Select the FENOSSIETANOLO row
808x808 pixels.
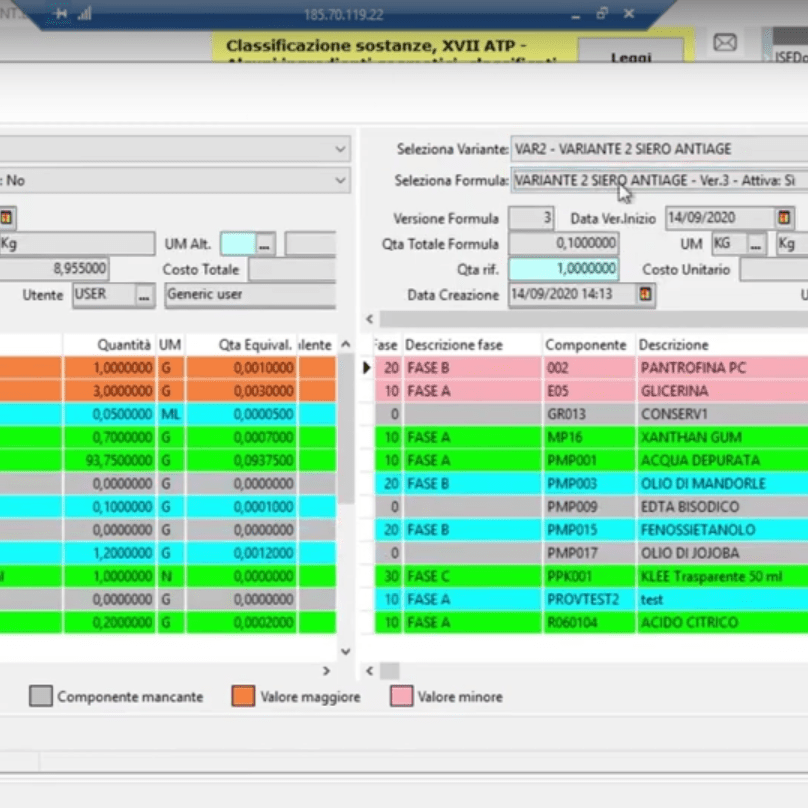point(591,530)
